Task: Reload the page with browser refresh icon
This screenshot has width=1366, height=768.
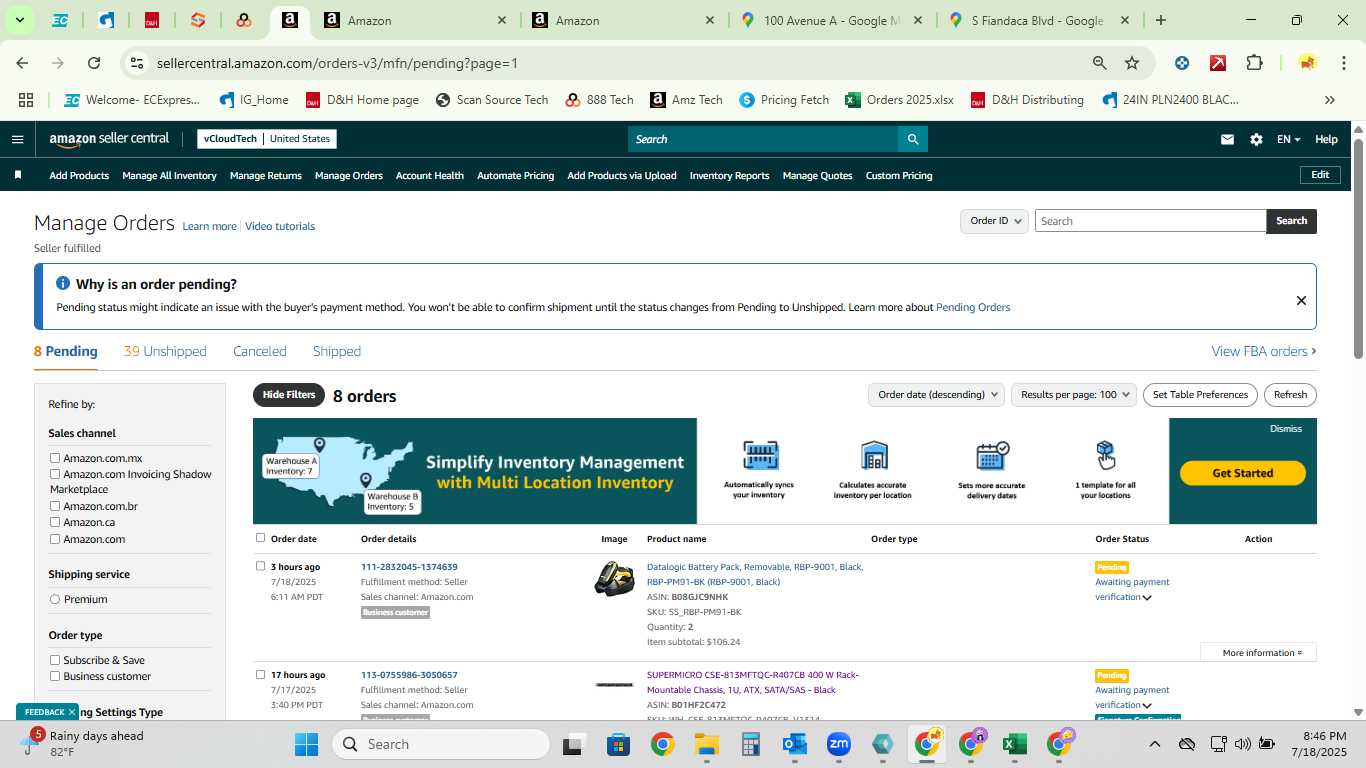Action: point(94,63)
